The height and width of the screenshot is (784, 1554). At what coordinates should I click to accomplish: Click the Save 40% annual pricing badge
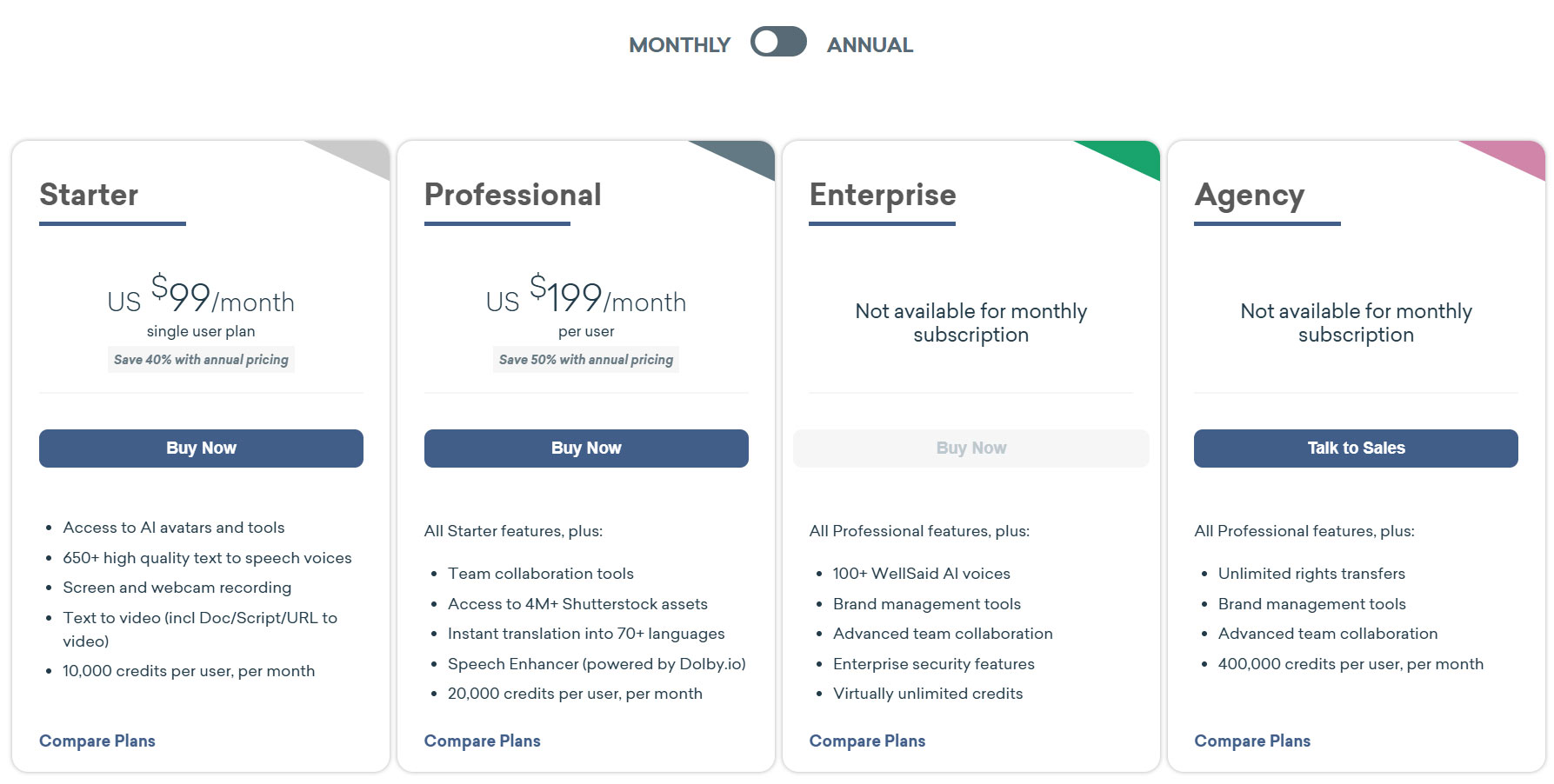coord(201,359)
